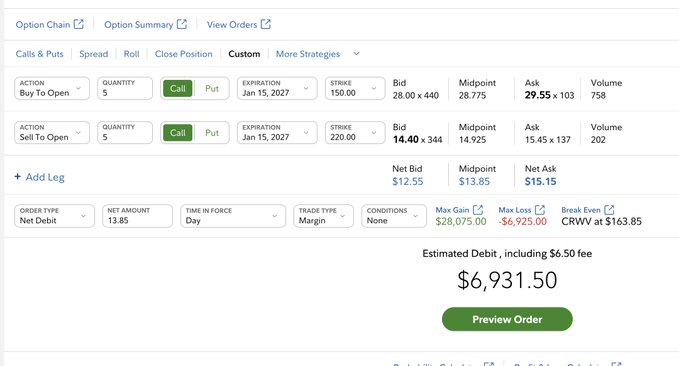Screen dimensions: 679x366
Task: Click the Option Summary link
Action: 139,25
